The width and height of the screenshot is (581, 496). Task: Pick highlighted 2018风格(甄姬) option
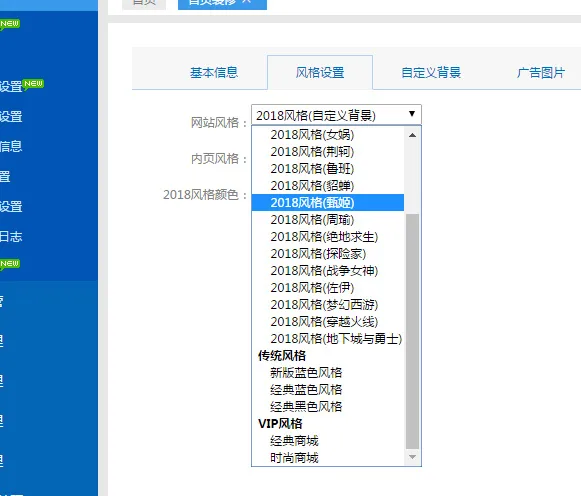coord(328,203)
